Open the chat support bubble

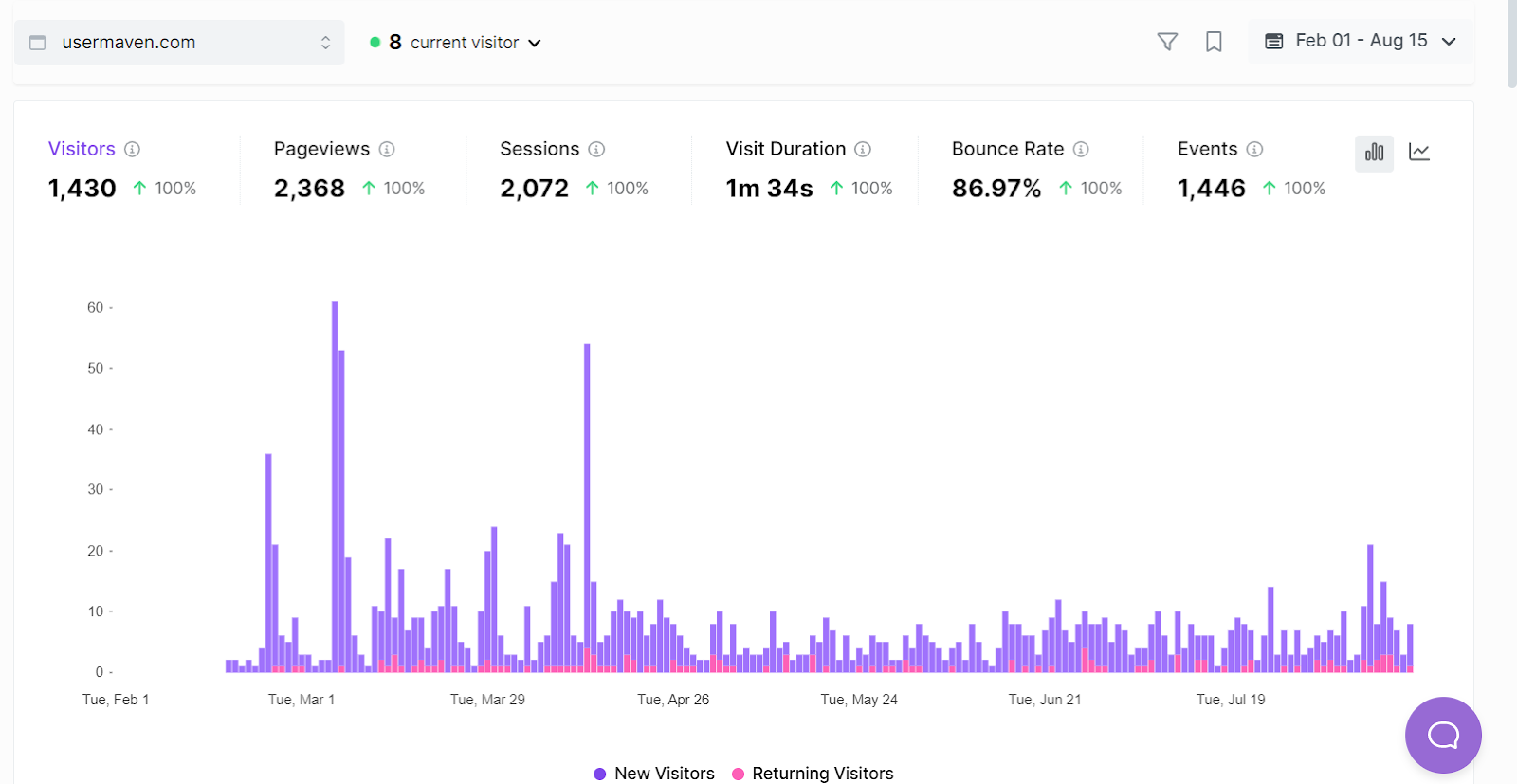coord(1443,735)
